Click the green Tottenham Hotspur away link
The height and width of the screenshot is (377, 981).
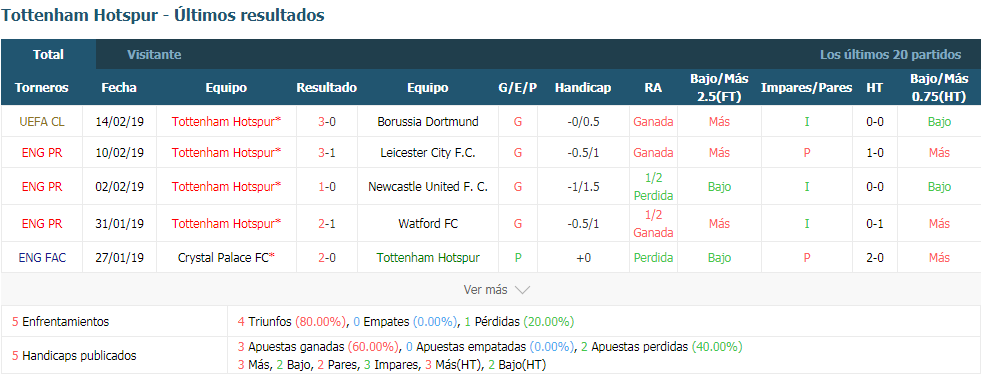tap(428, 258)
